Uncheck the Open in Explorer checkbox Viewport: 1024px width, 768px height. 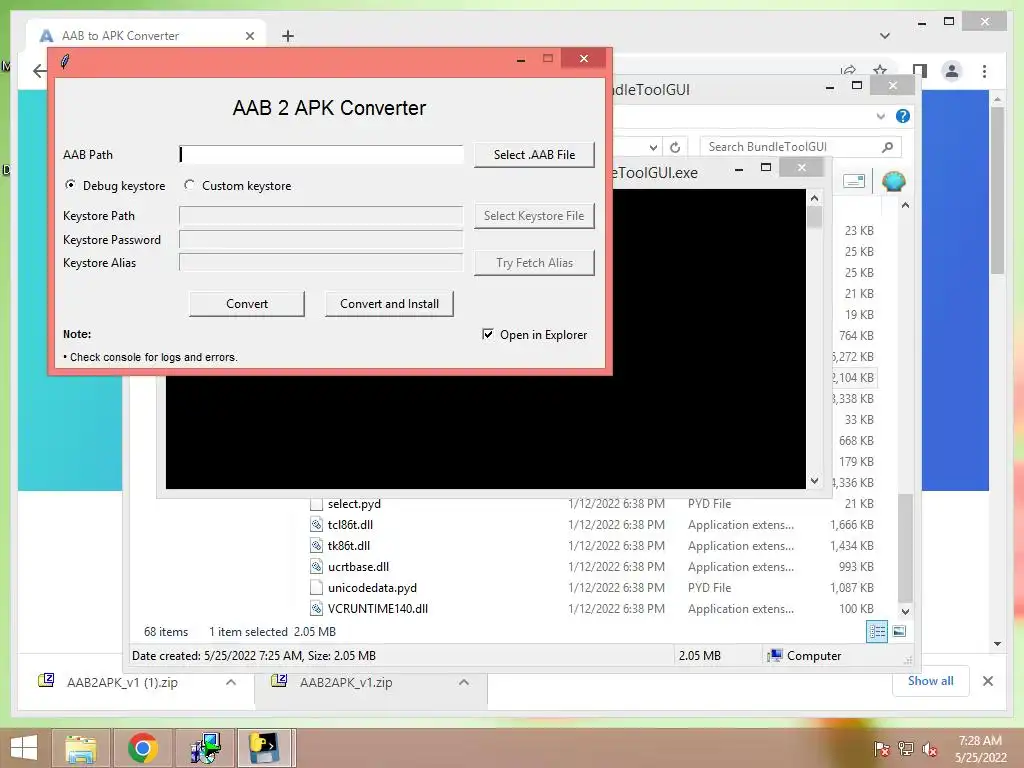[487, 334]
